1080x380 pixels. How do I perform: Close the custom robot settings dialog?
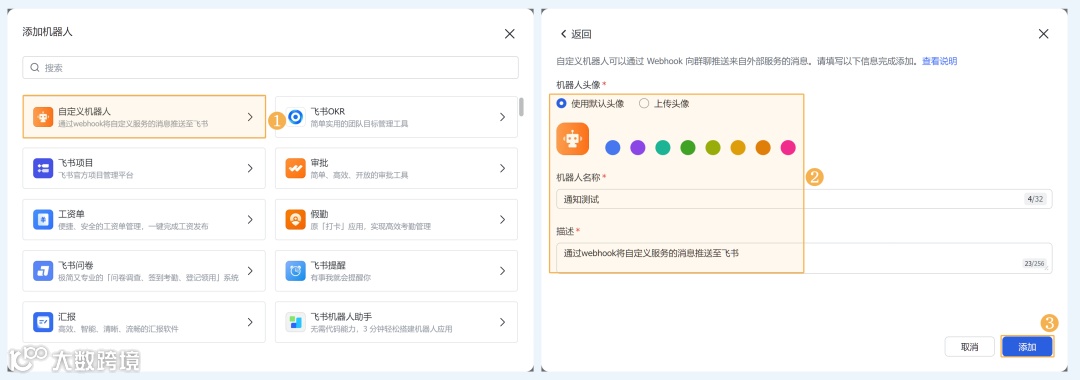click(1043, 34)
